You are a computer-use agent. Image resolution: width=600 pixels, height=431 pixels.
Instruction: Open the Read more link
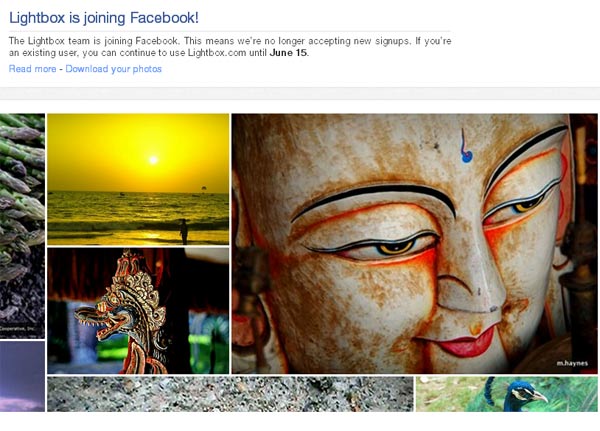tap(33, 69)
